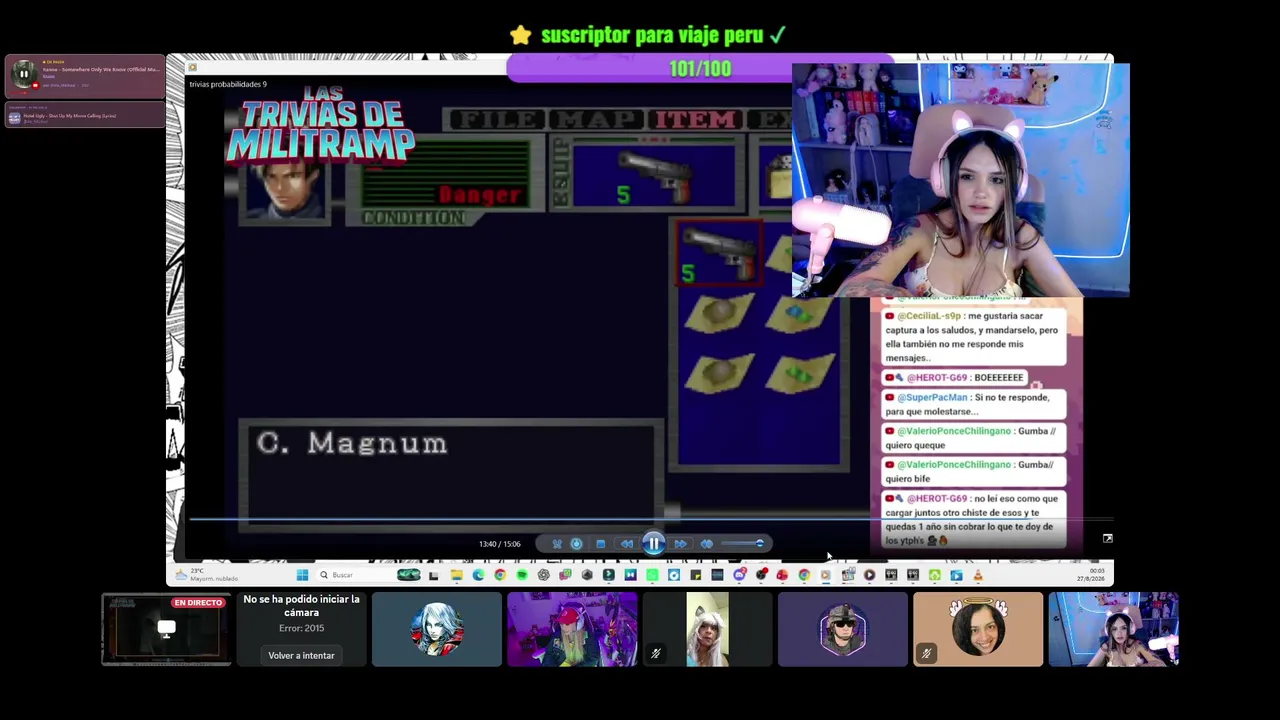Select the sunglasses-and-cap avatar participant tile
Viewport: 1280px width, 720px height.
[843, 629]
